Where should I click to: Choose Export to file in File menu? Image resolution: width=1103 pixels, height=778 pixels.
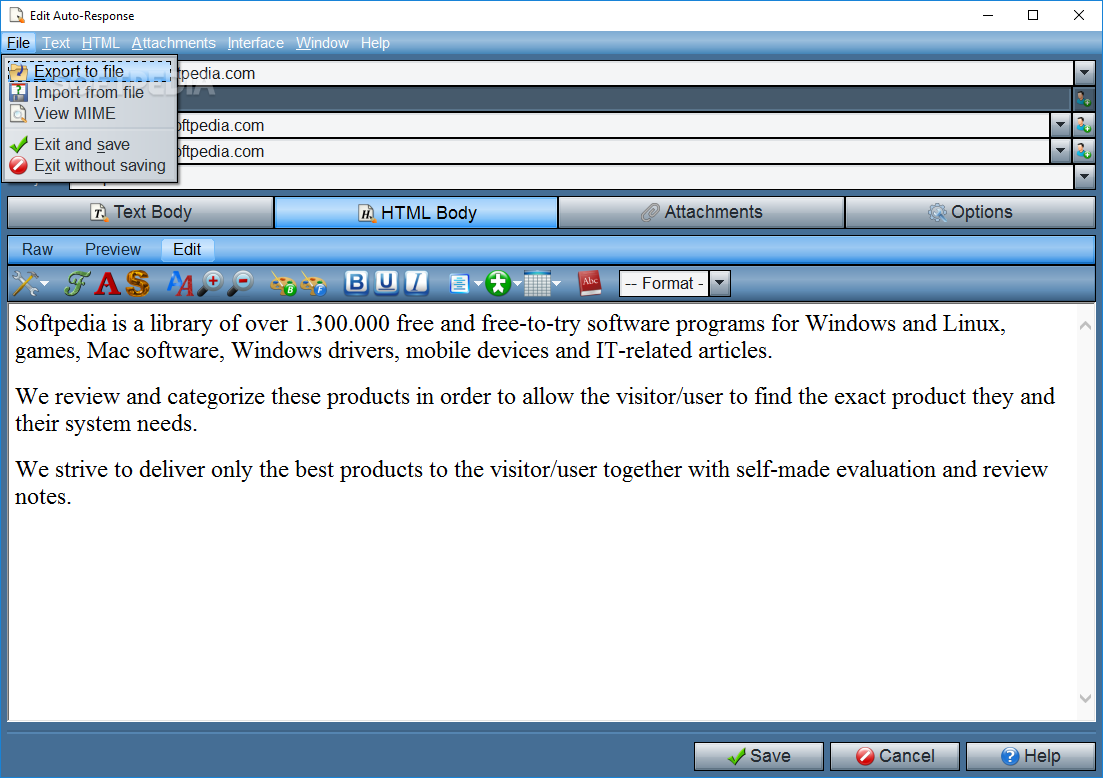pyautogui.click(x=90, y=71)
